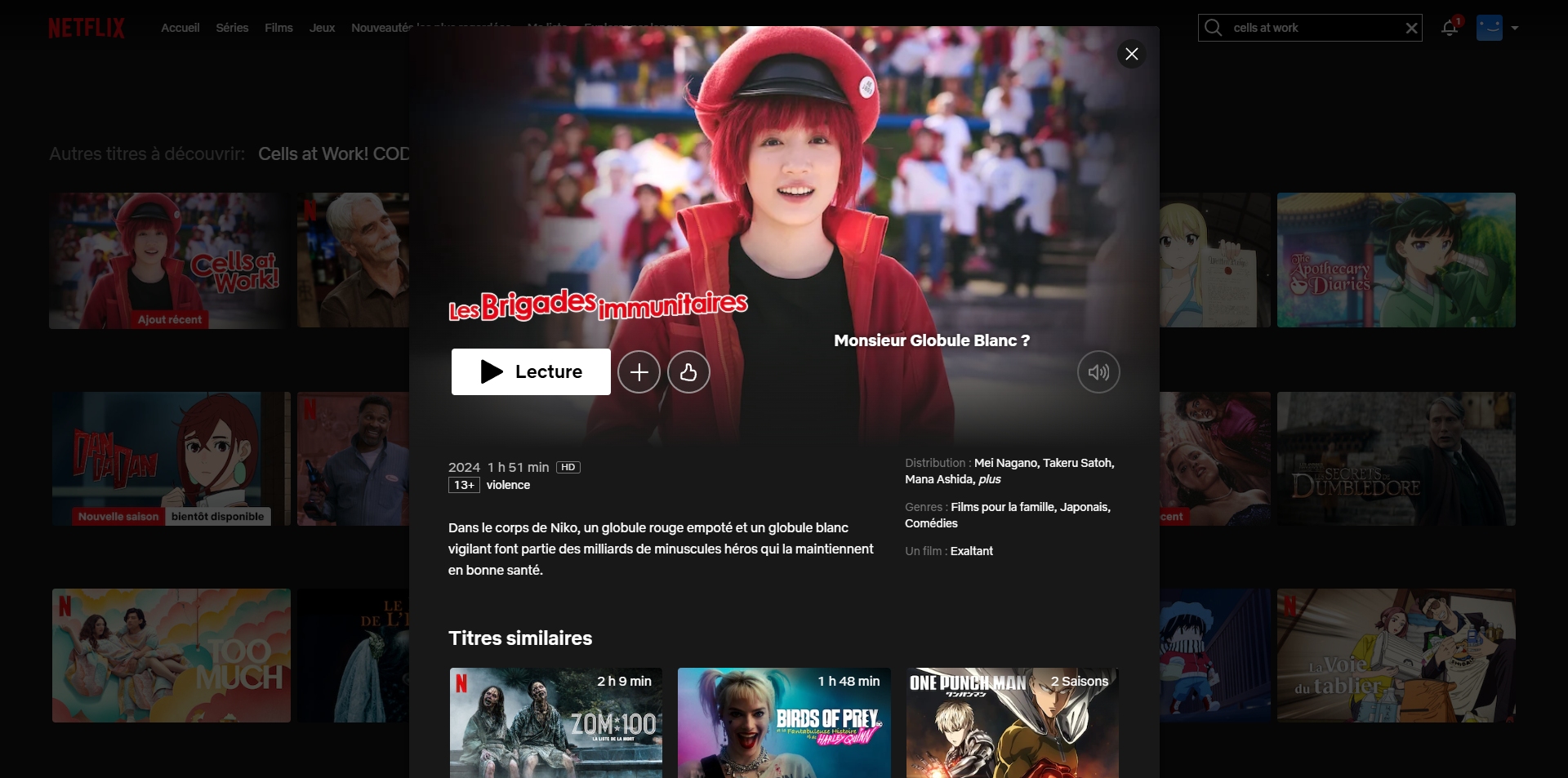Open the Films menu item

[x=278, y=28]
